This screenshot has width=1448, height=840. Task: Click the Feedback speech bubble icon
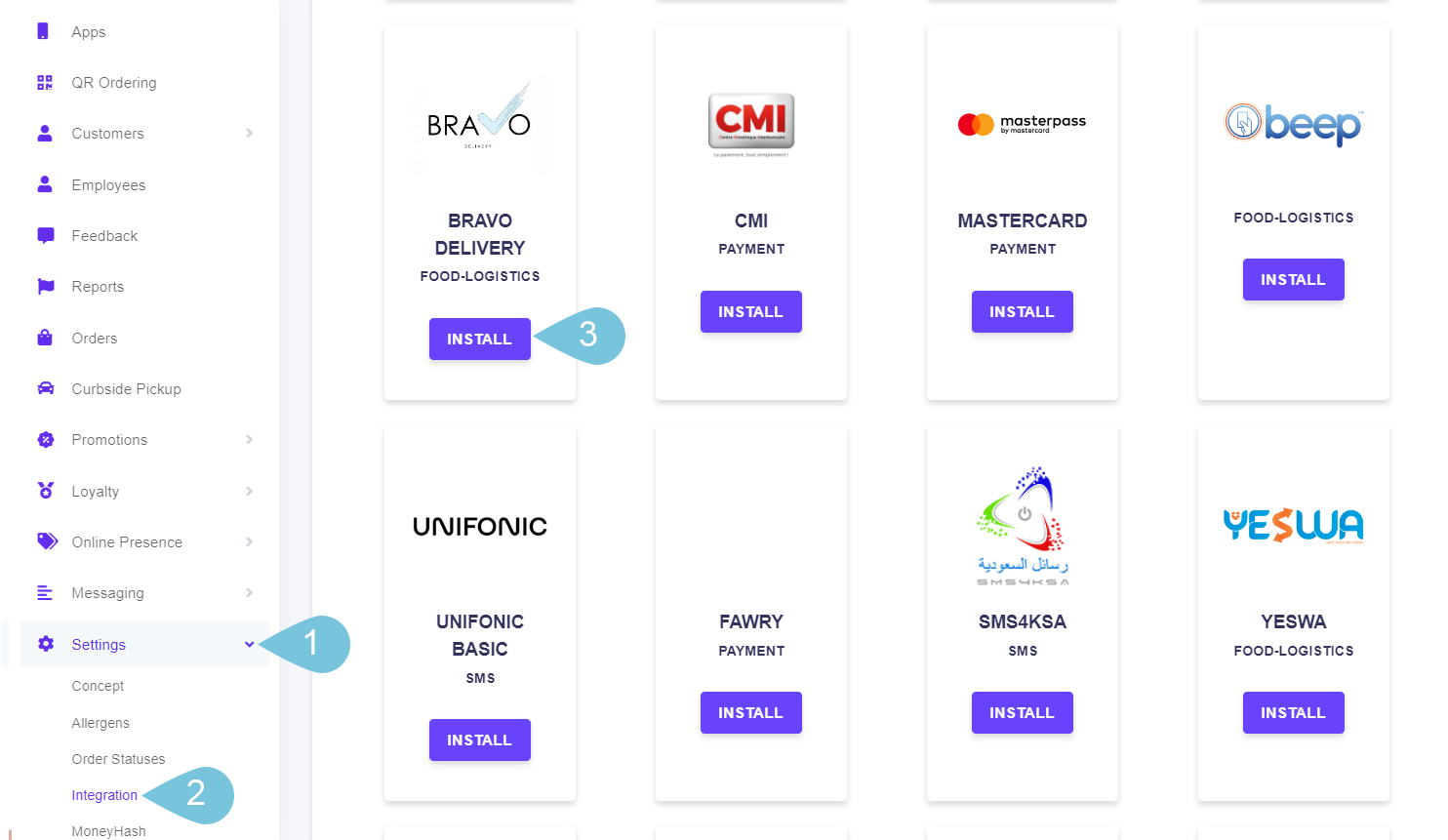coord(45,235)
